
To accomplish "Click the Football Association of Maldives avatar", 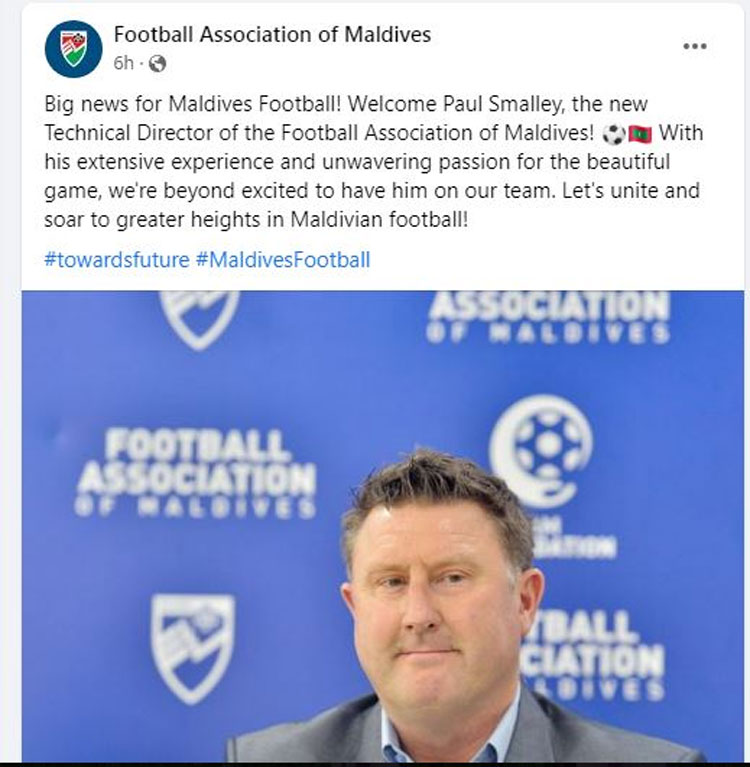I will pyautogui.click(x=73, y=49).
